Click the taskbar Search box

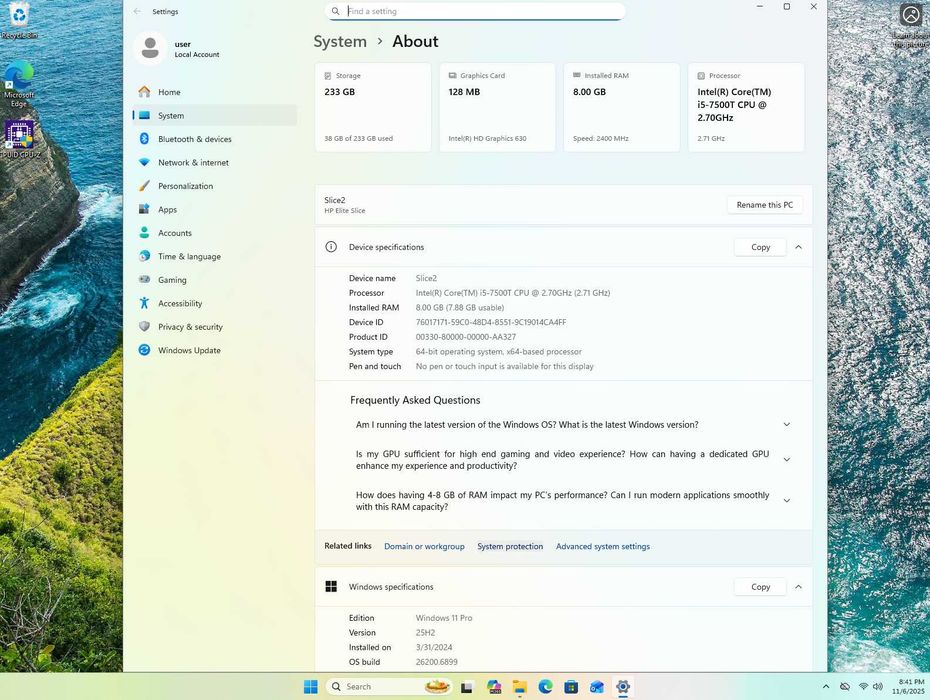(389, 686)
